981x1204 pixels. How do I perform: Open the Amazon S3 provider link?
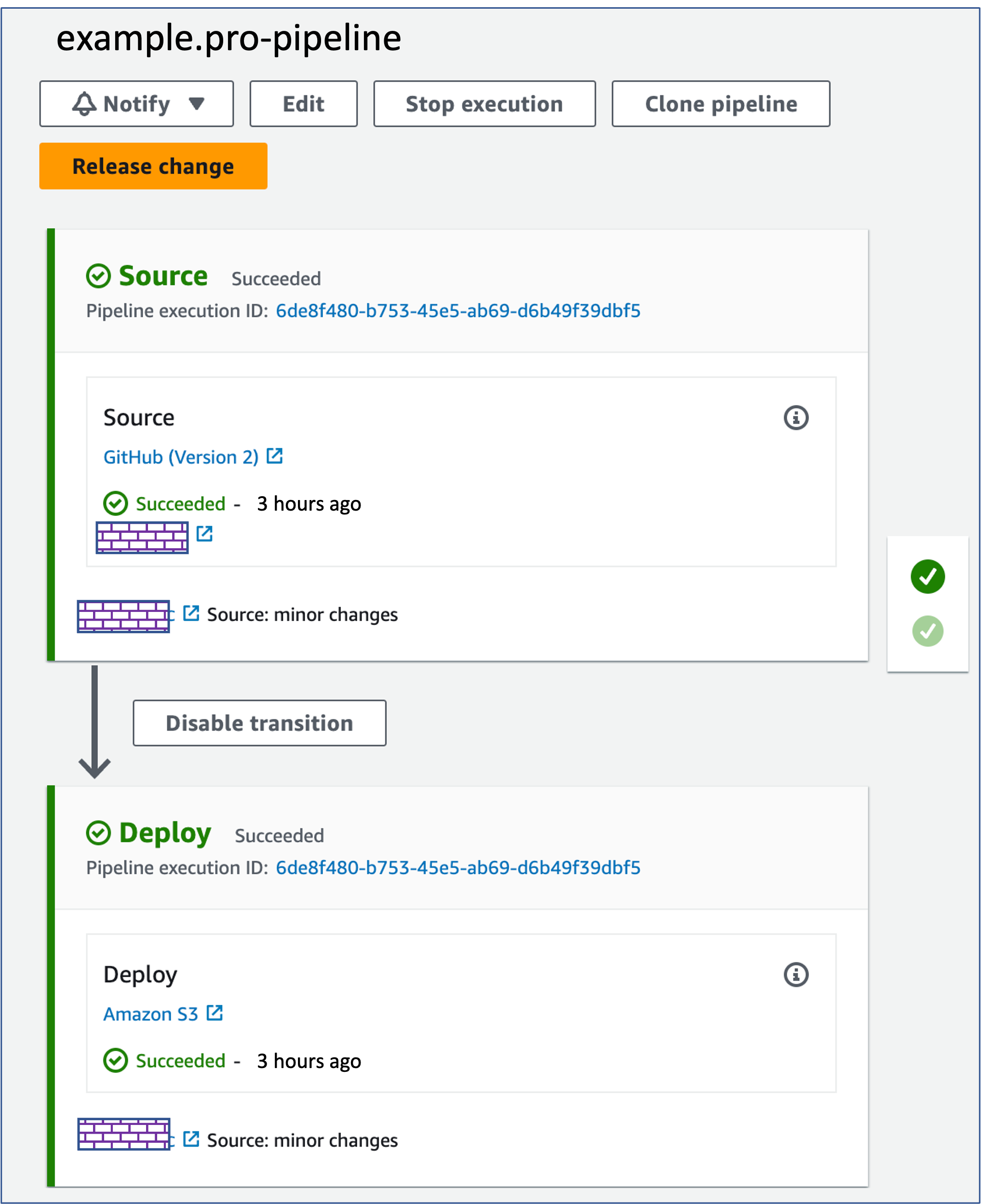[150, 1014]
